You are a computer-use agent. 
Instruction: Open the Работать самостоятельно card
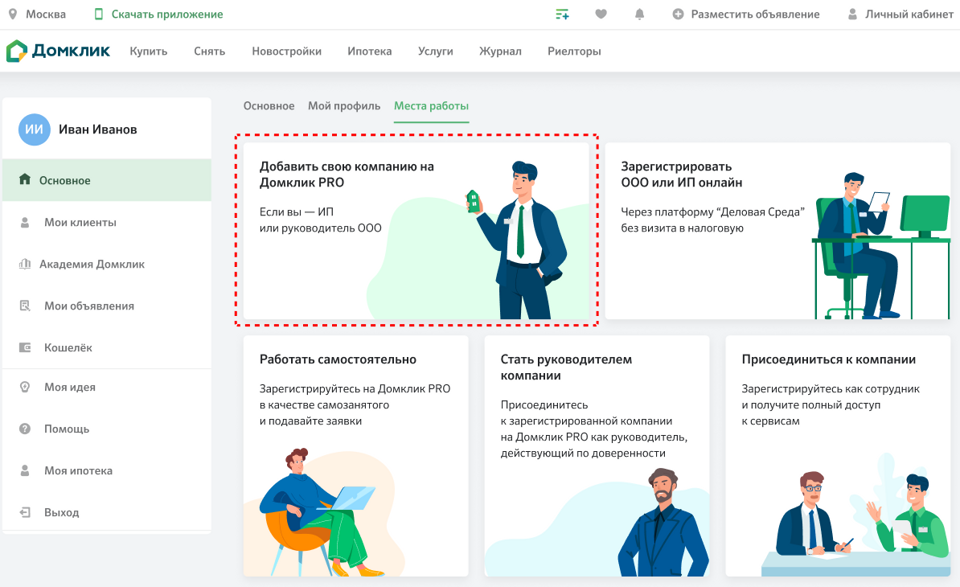(x=356, y=456)
